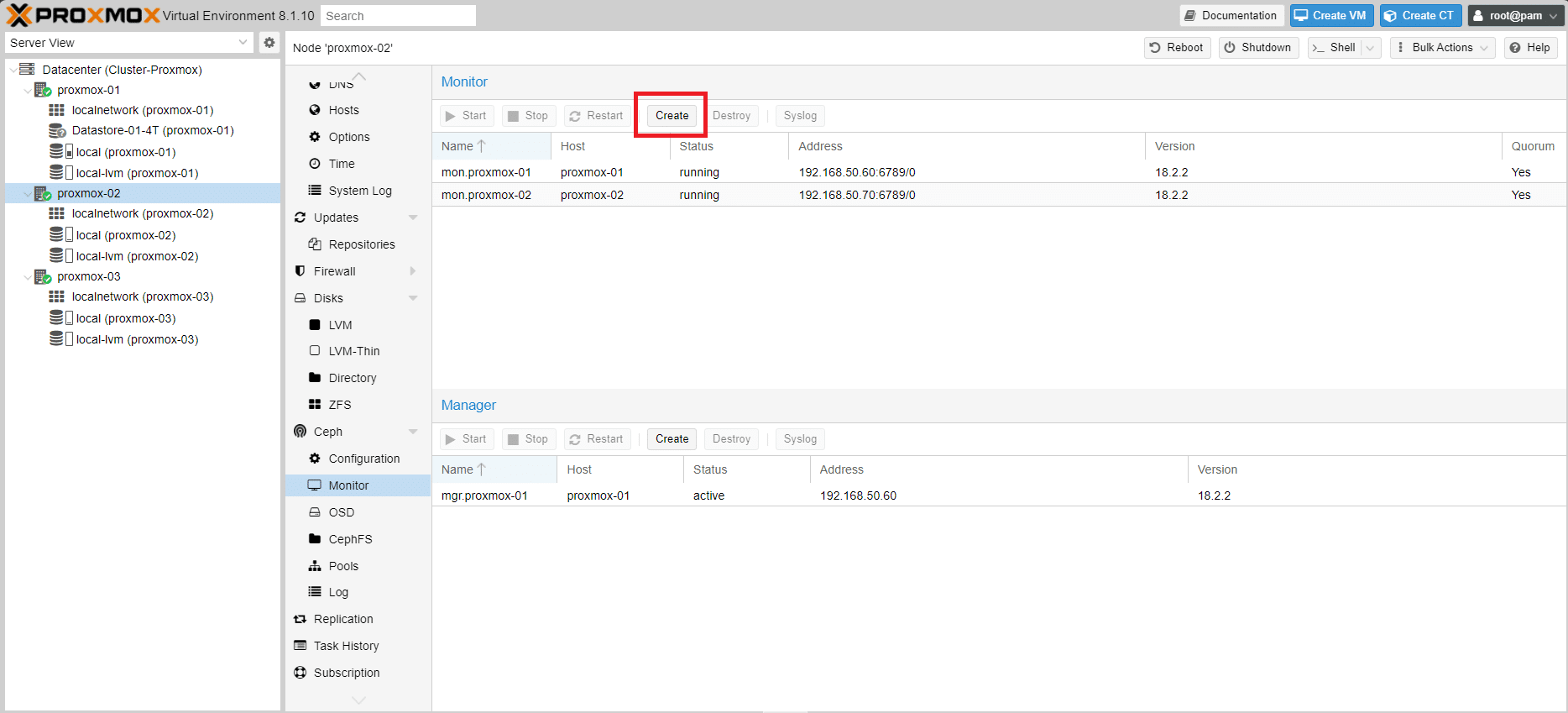Click the Shutdown button

(1258, 48)
